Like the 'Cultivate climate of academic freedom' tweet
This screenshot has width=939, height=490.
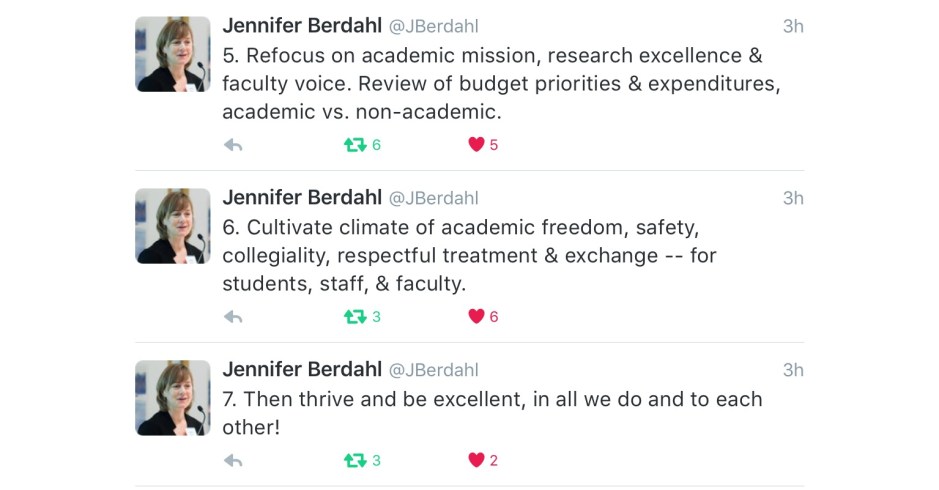pyautogui.click(x=477, y=317)
